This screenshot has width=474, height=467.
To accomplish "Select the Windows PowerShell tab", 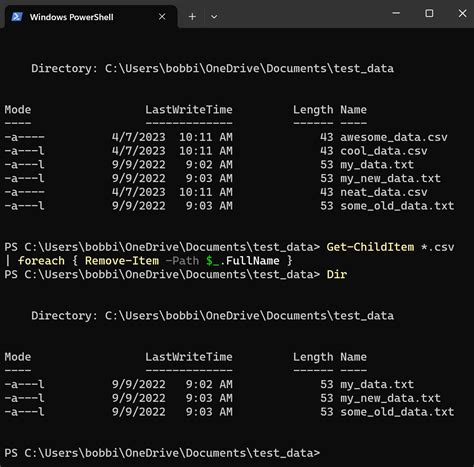I will click(90, 17).
